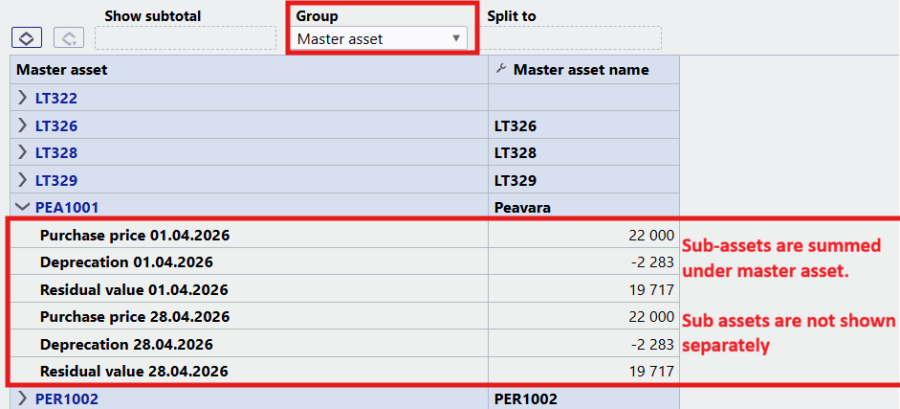Select the Residual value 28.04.2026 row label
900x409 pixels.
pos(134,371)
